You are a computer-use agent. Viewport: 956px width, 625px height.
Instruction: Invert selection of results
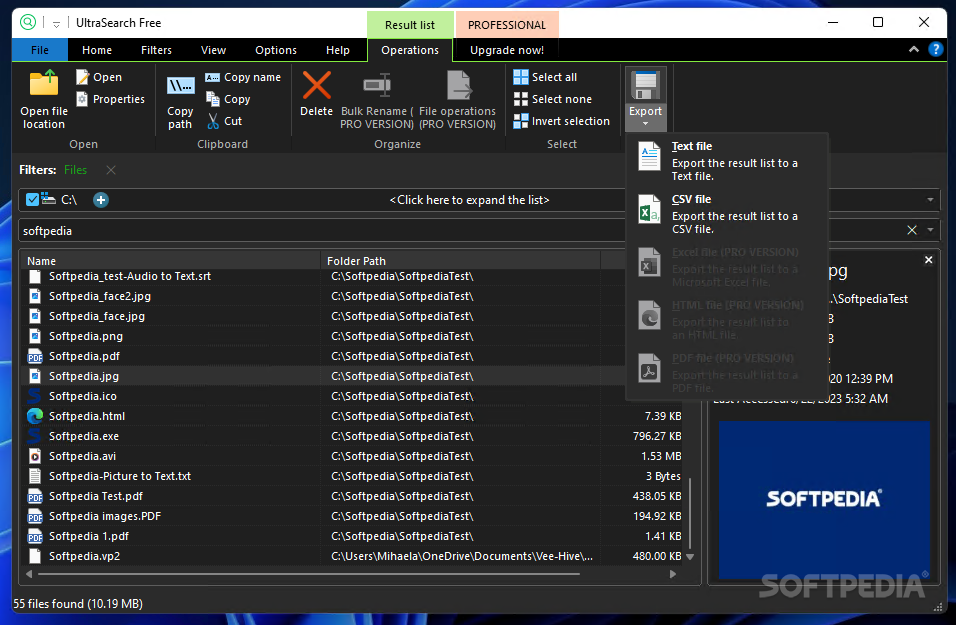(562, 121)
